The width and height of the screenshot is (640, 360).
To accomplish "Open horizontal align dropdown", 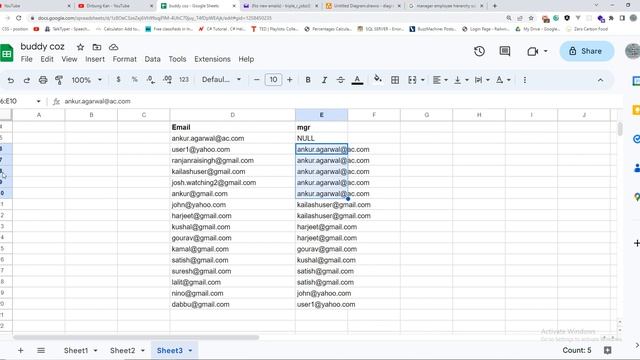I will coord(440,80).
